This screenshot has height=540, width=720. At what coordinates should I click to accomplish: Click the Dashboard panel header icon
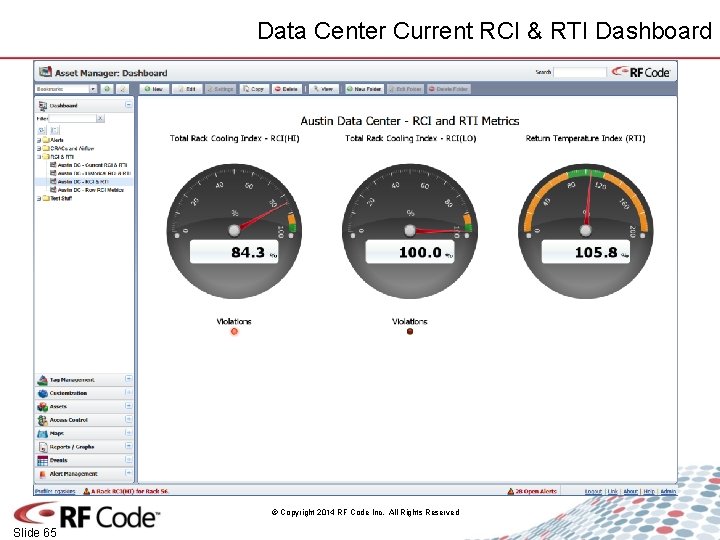point(43,106)
